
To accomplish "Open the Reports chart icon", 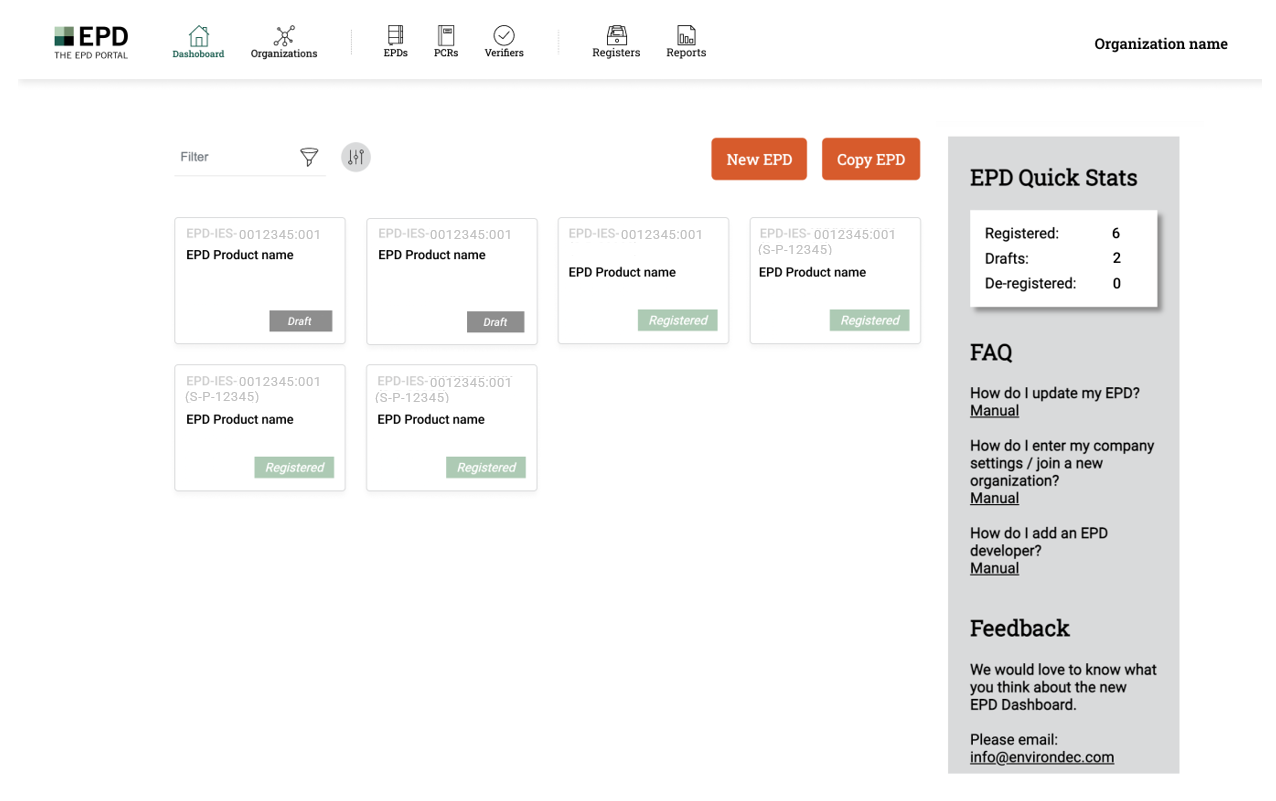I will [686, 36].
